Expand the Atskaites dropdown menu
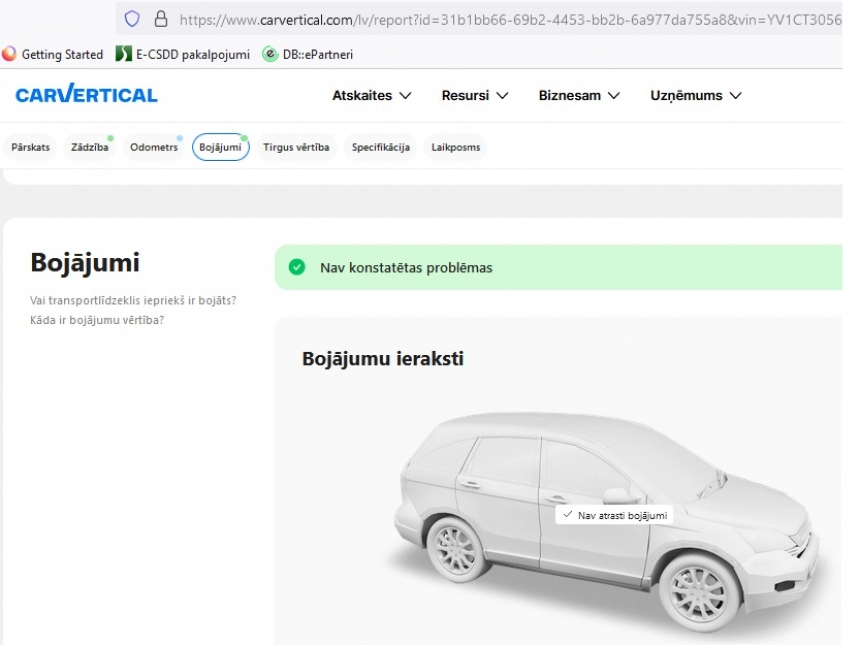Viewport: 860px width, 645px height. [371, 95]
